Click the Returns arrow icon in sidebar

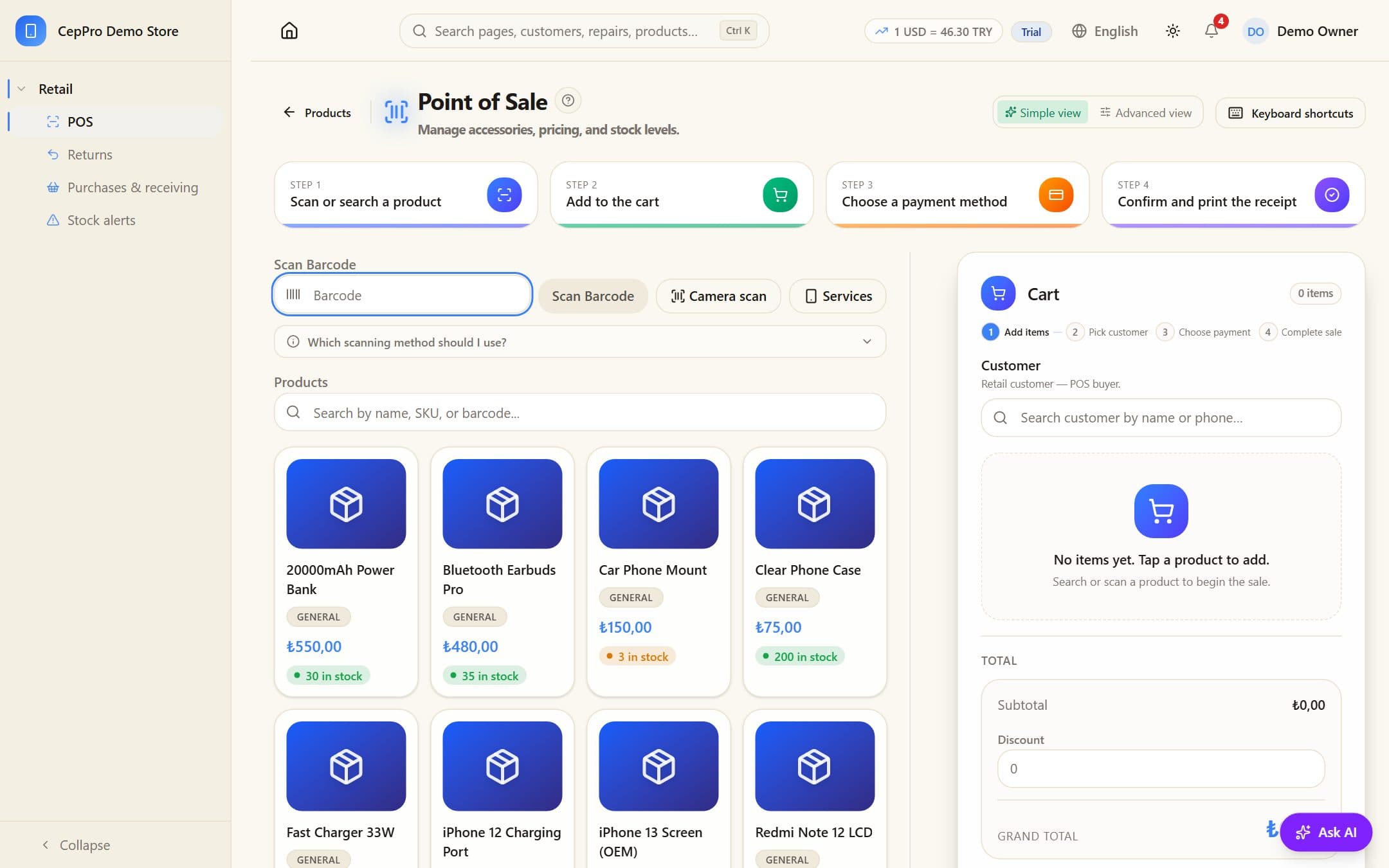53,154
